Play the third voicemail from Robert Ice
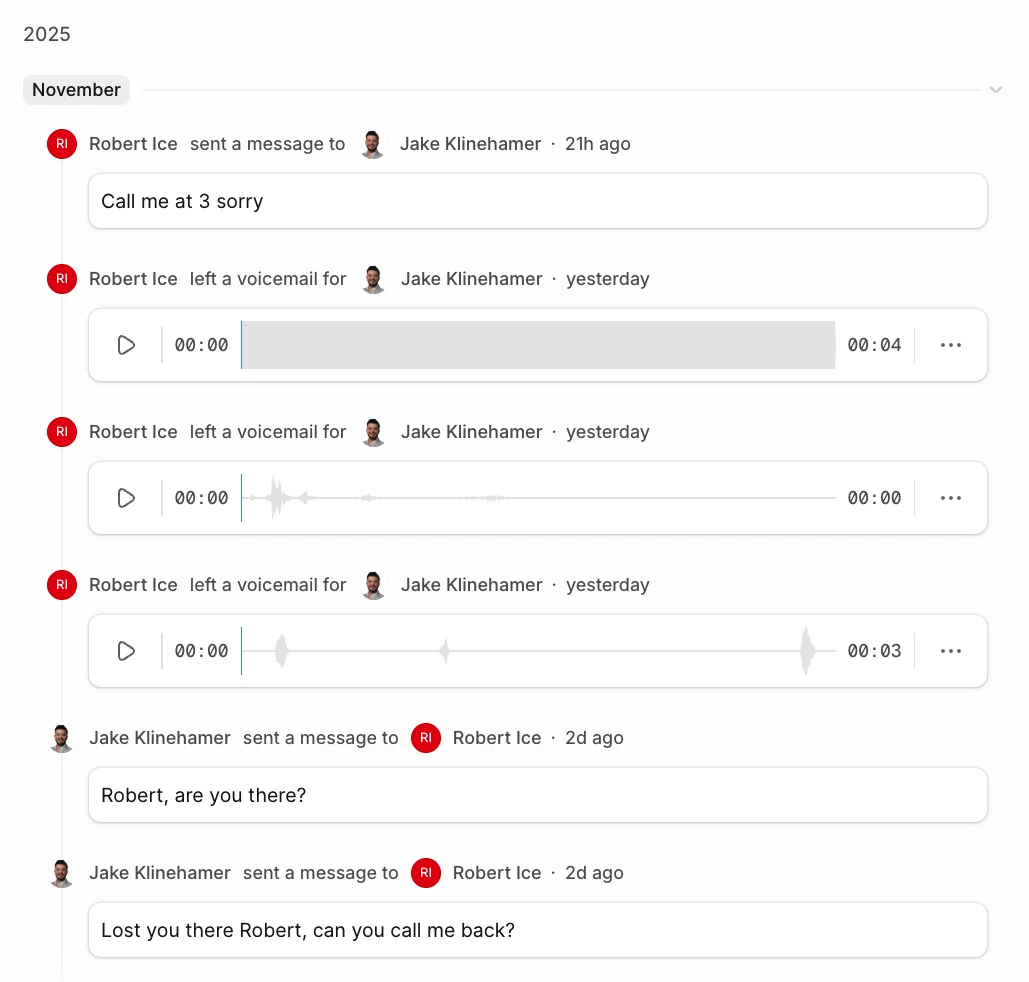Viewport: 1029px width, 982px height. [125, 650]
